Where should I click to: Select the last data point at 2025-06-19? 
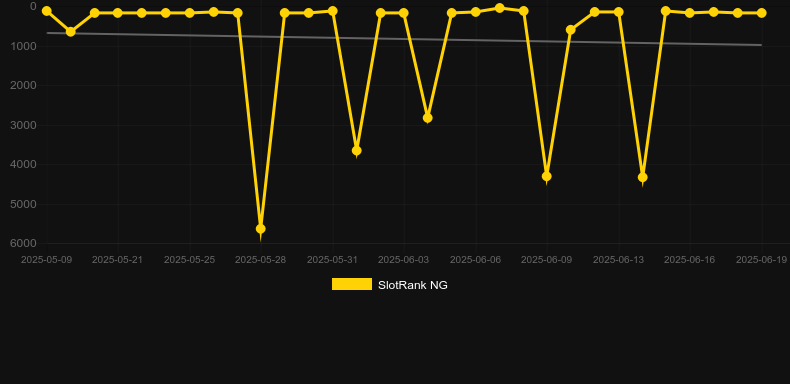(x=761, y=13)
